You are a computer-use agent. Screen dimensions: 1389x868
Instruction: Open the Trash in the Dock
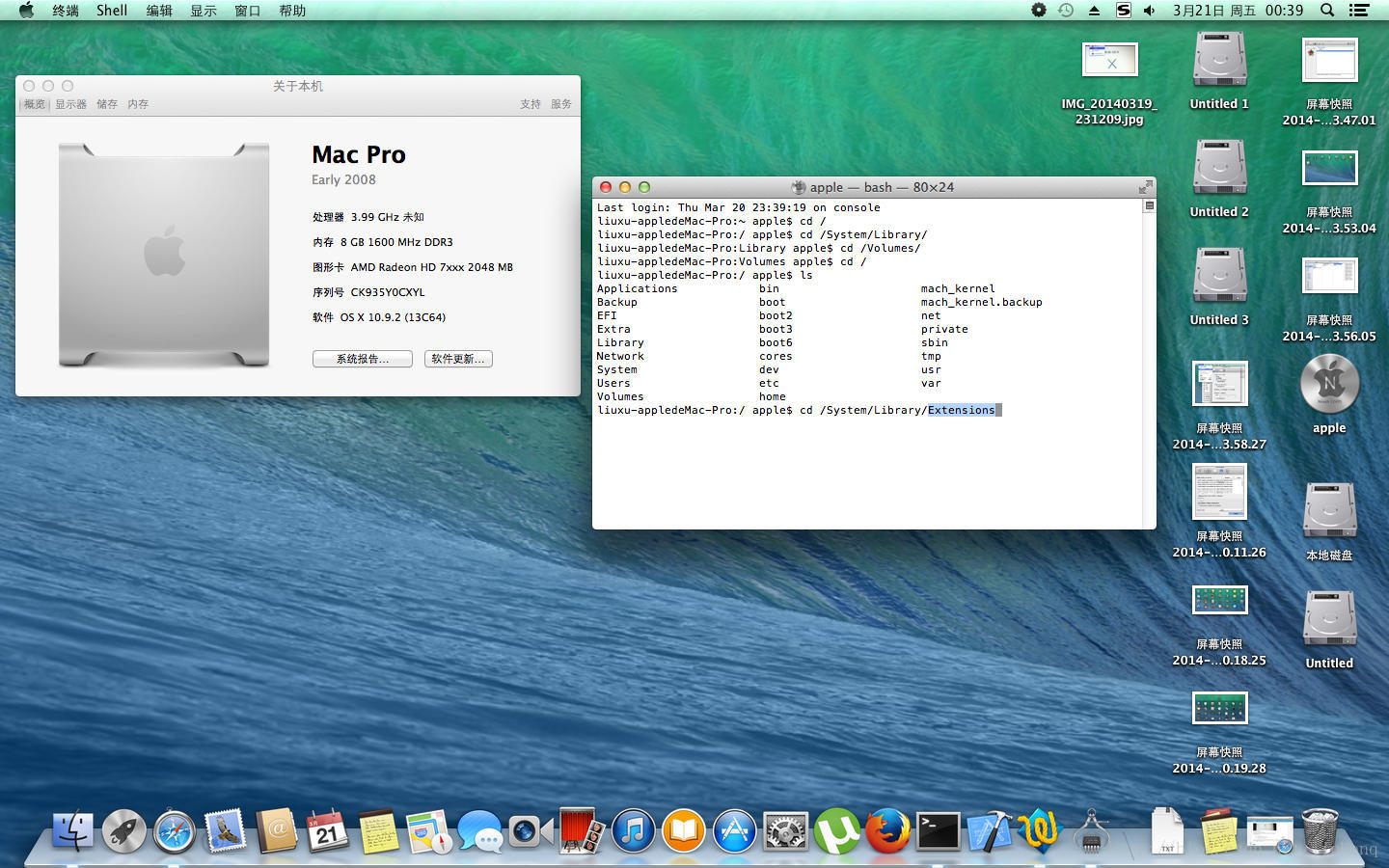(x=1321, y=830)
